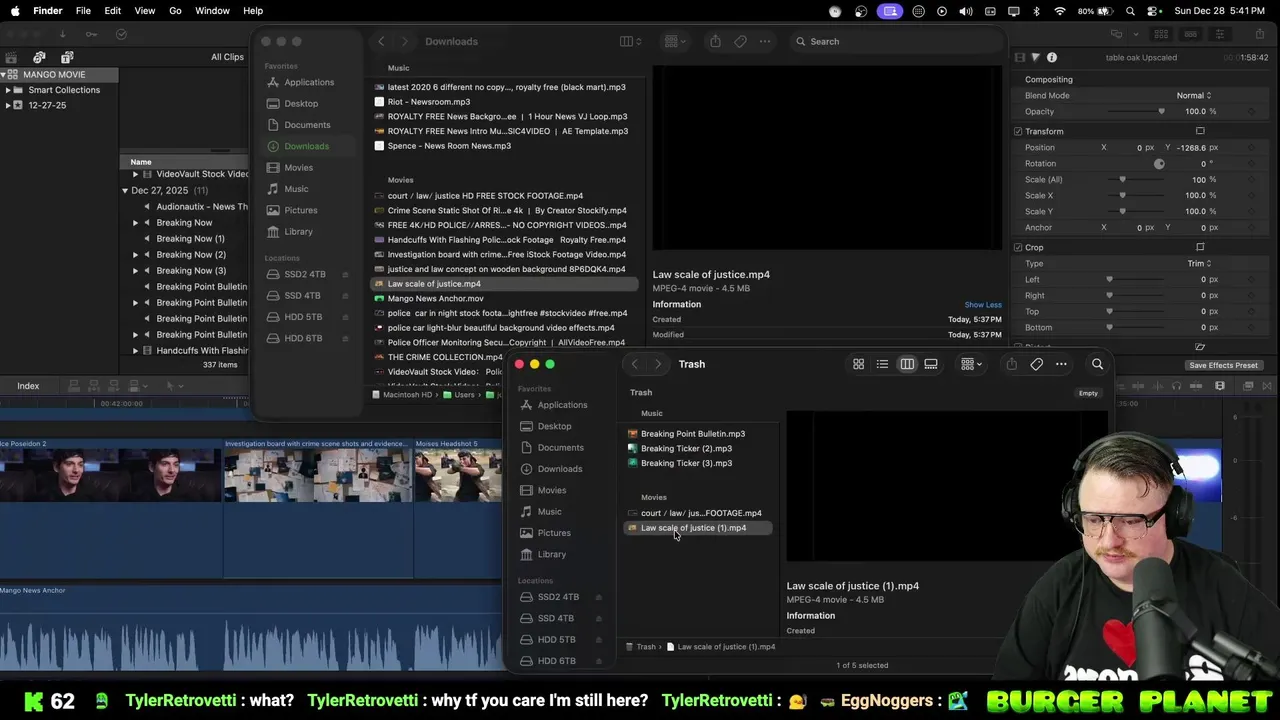Open the Group By menu in Trash window
The width and height of the screenshot is (1280, 720).
tap(971, 364)
